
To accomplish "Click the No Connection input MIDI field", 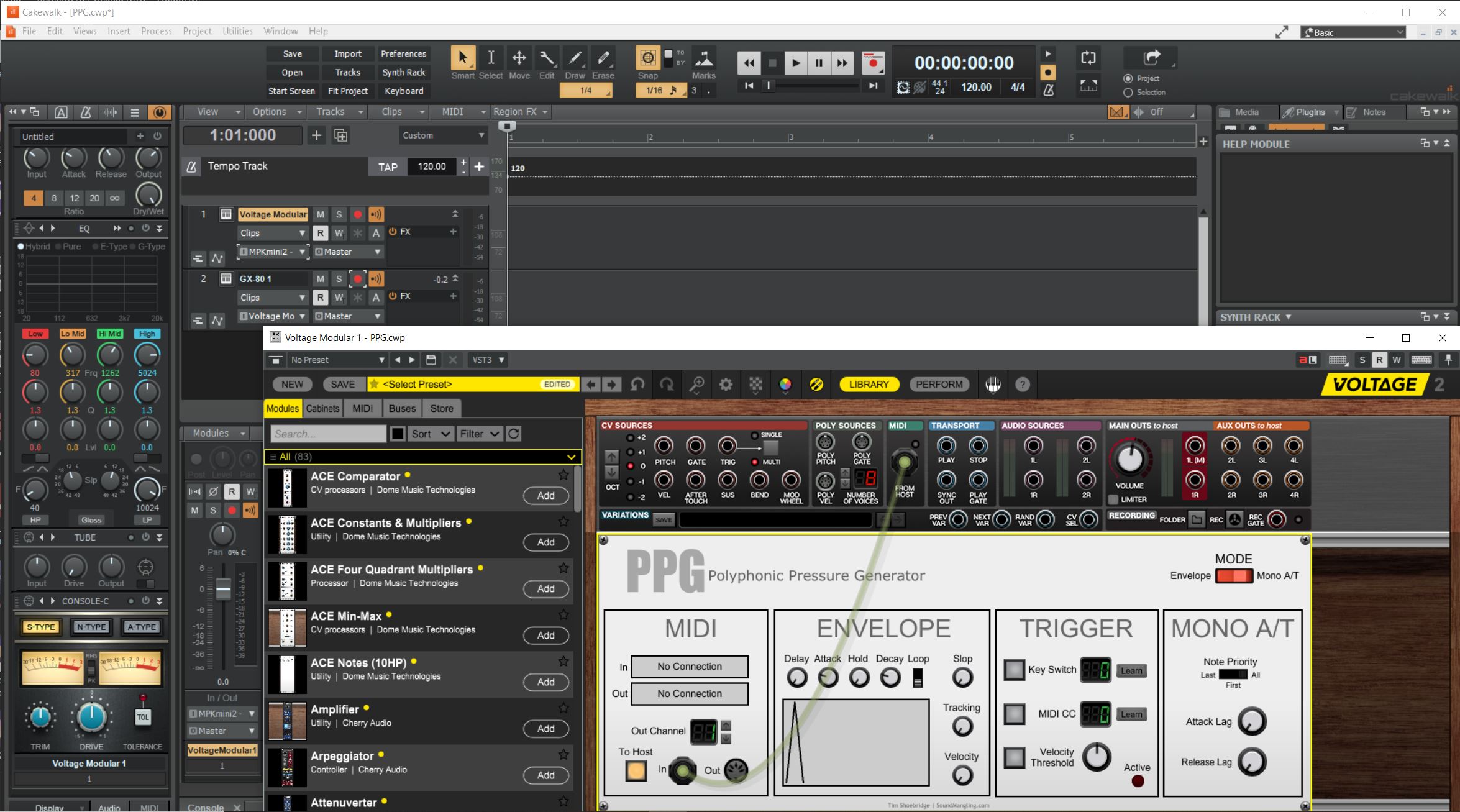I will coord(689,666).
